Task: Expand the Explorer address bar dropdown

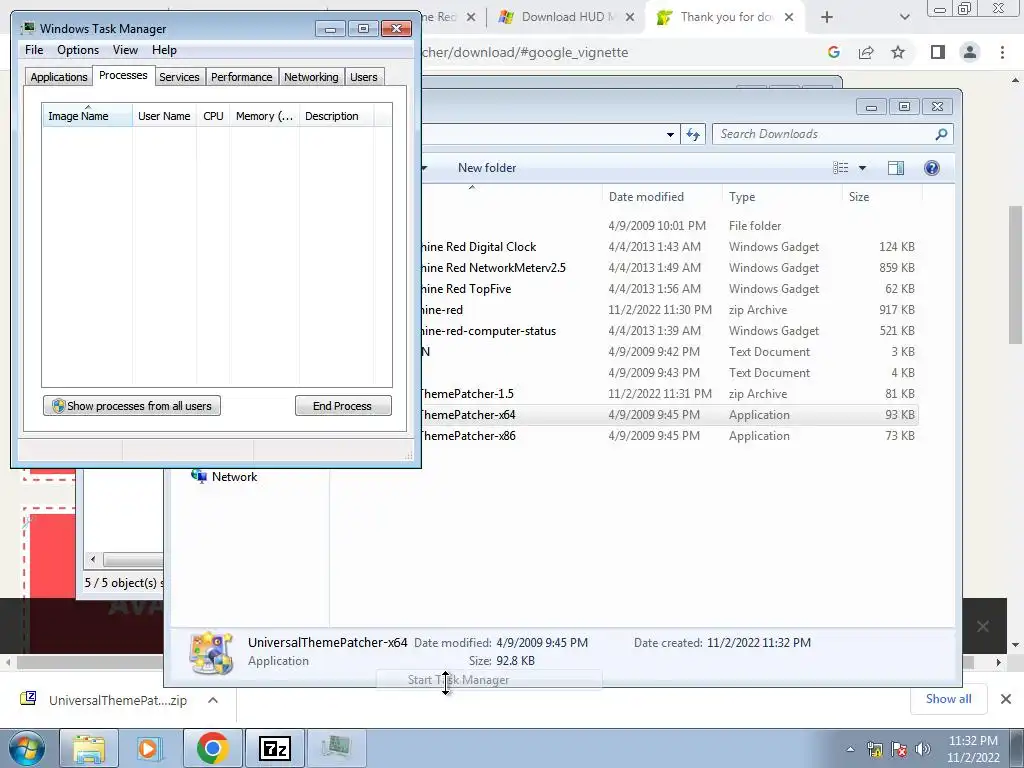Action: click(x=670, y=135)
